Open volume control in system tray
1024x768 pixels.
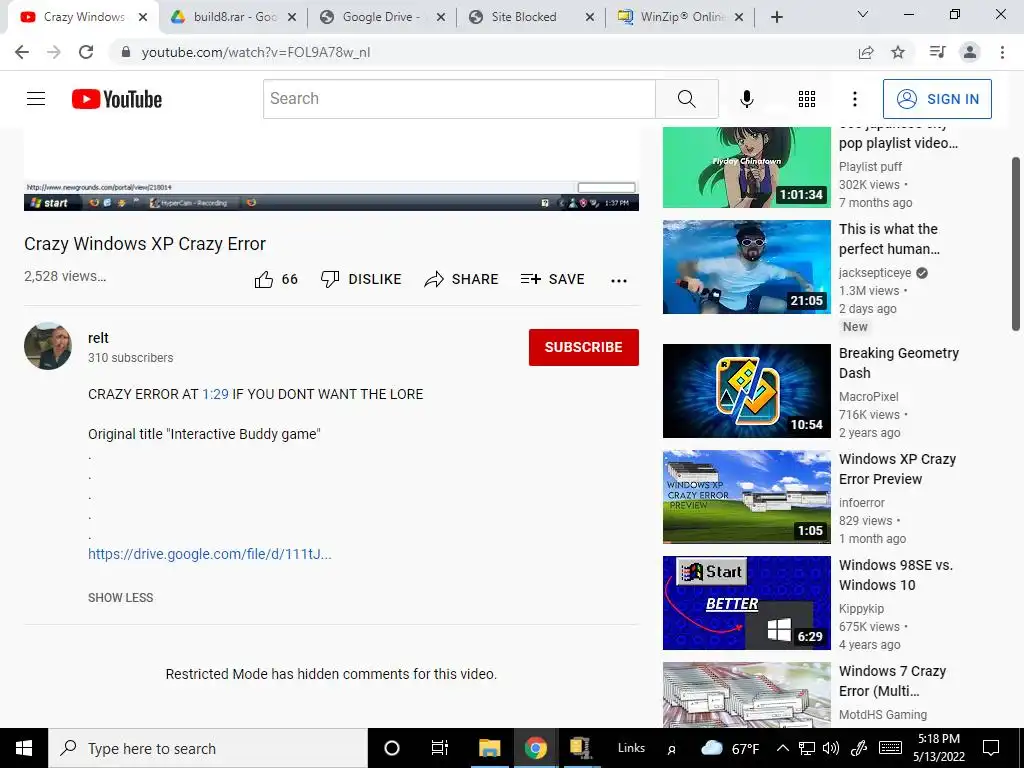pos(831,748)
